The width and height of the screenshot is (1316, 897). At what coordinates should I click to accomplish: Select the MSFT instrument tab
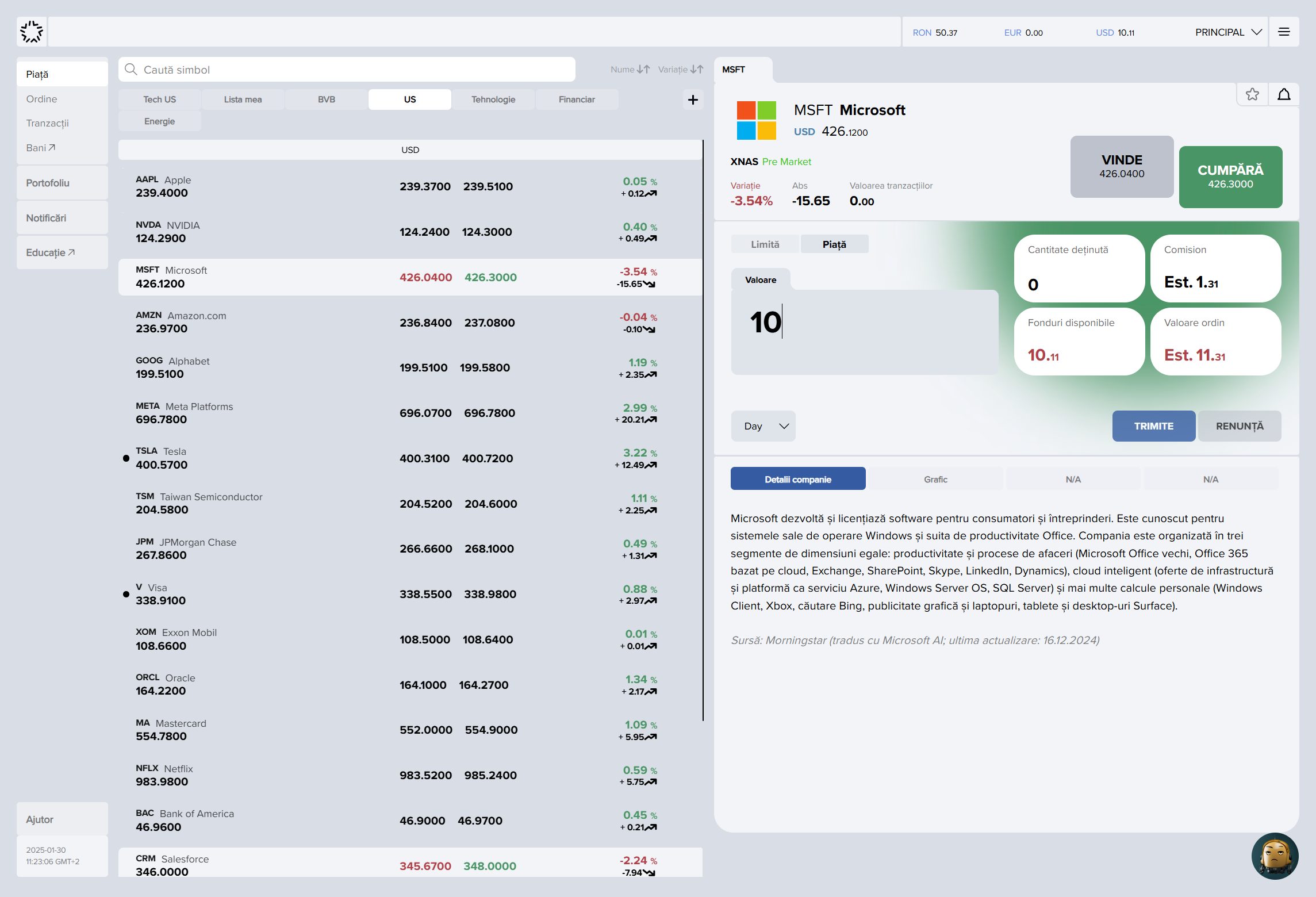743,70
